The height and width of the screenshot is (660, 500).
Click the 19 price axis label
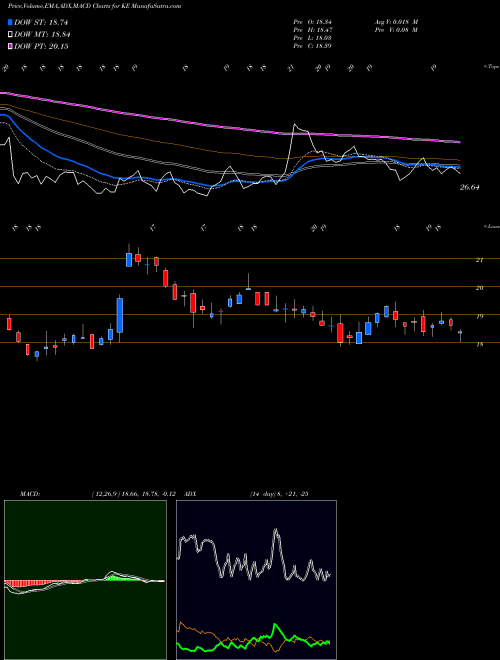pos(479,316)
